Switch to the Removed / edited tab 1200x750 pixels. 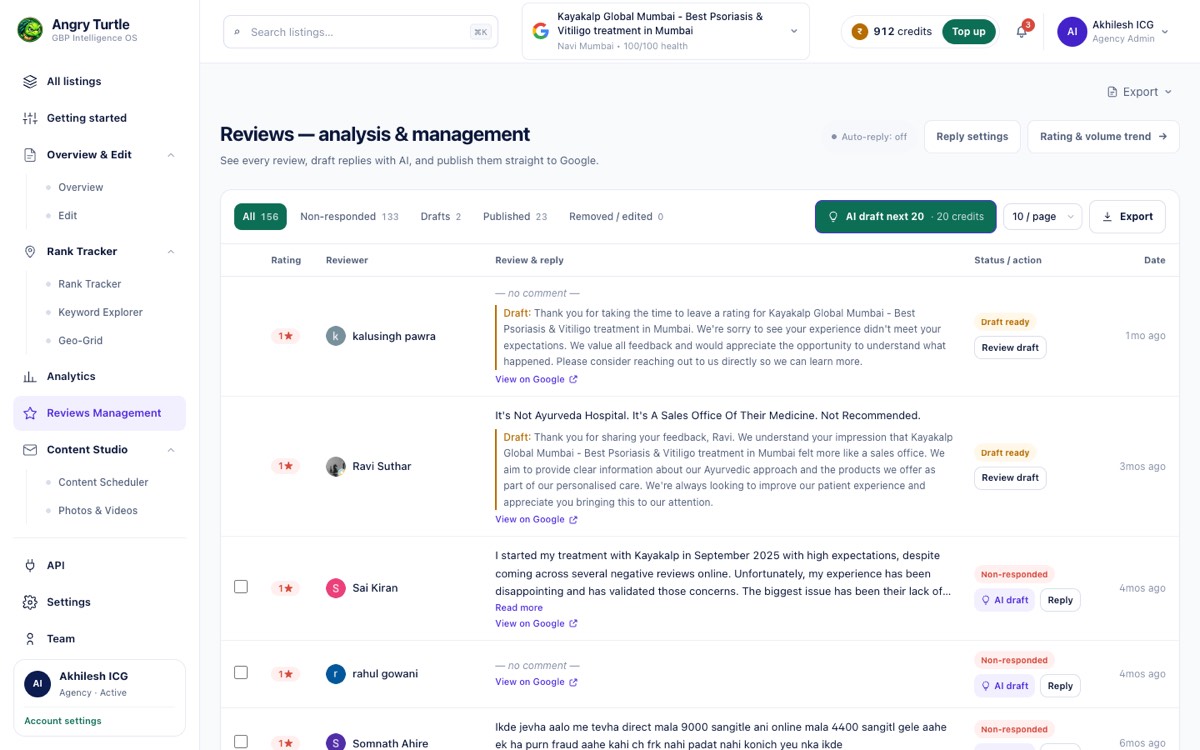(x=616, y=217)
